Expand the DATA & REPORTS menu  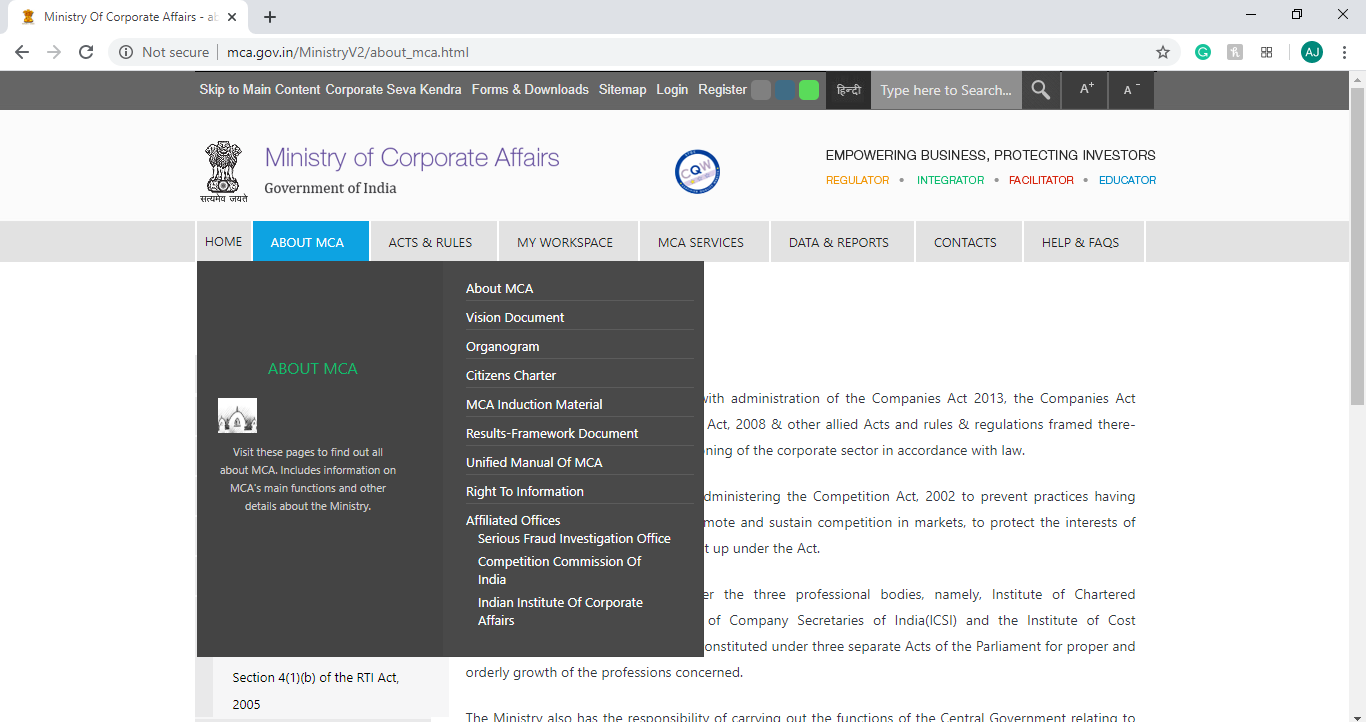pyautogui.click(x=838, y=242)
